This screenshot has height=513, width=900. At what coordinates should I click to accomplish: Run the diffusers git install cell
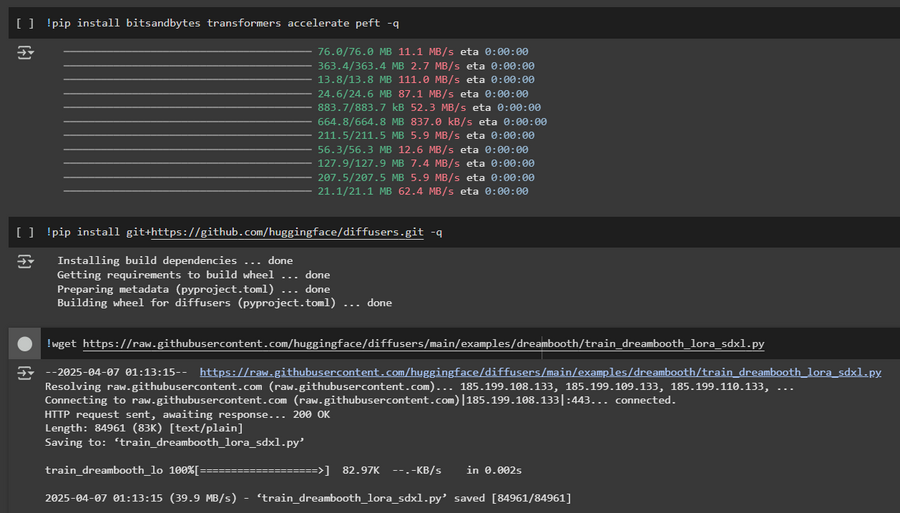[25, 232]
